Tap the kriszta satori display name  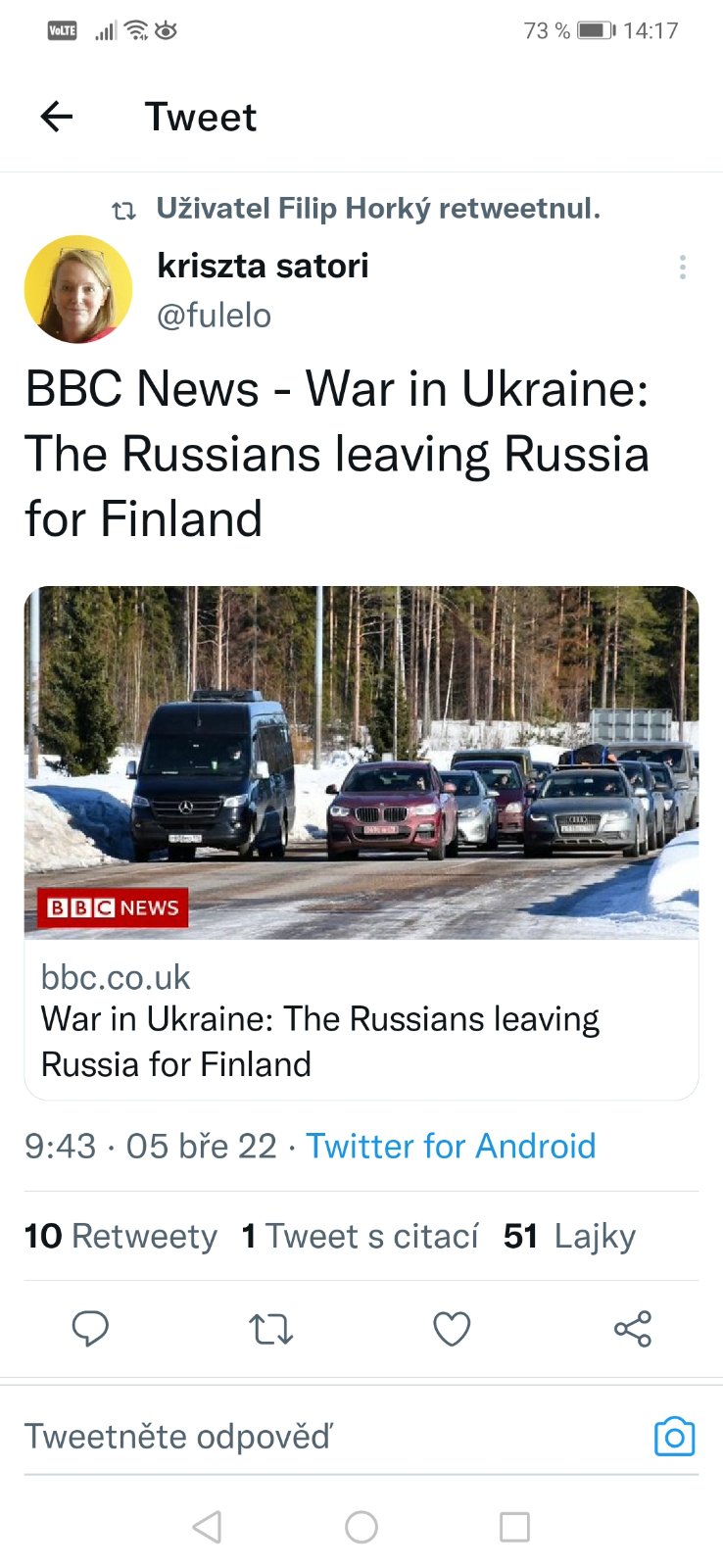pyautogui.click(x=263, y=266)
